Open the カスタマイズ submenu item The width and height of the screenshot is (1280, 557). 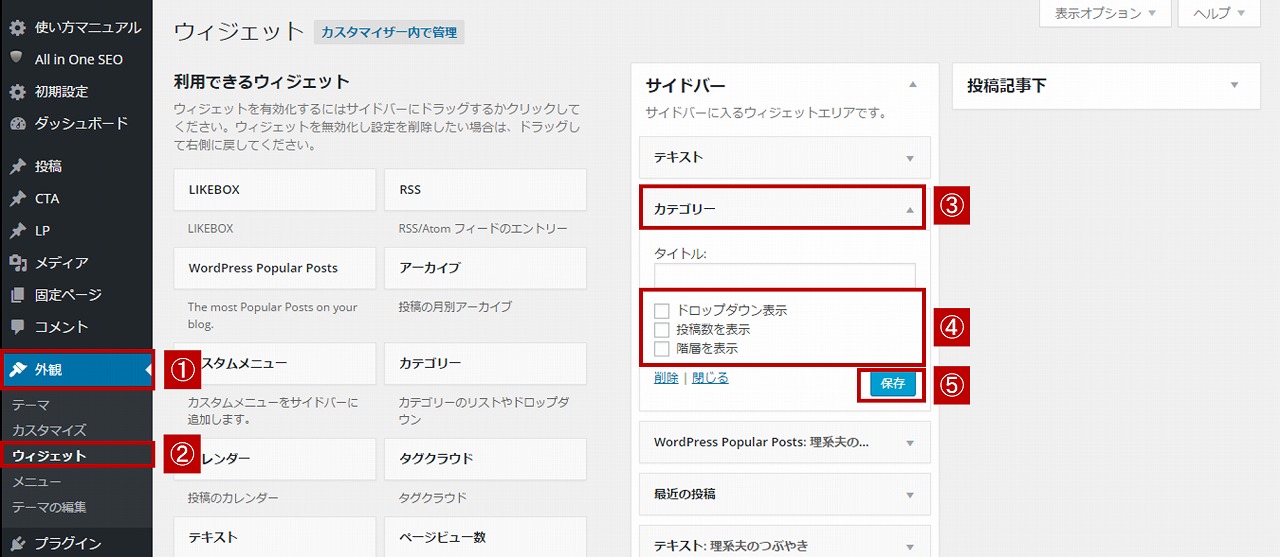(49, 430)
